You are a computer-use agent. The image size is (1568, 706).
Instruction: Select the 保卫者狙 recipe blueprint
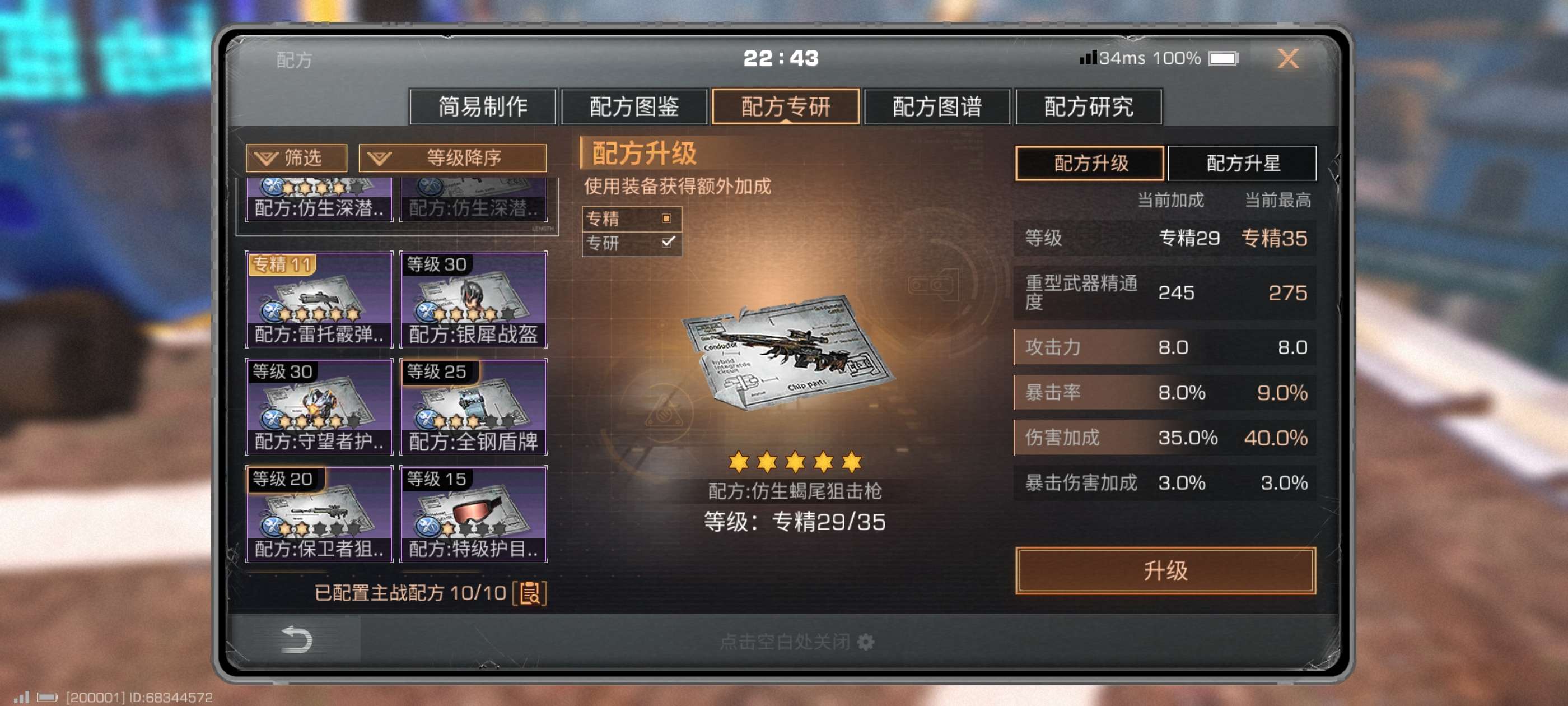pos(319,513)
